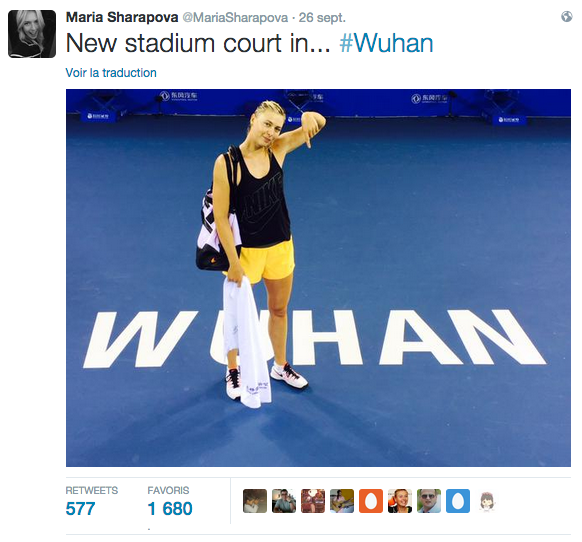The image size is (582, 542).
Task: View the 1 680 favoris list
Action: coord(170,509)
